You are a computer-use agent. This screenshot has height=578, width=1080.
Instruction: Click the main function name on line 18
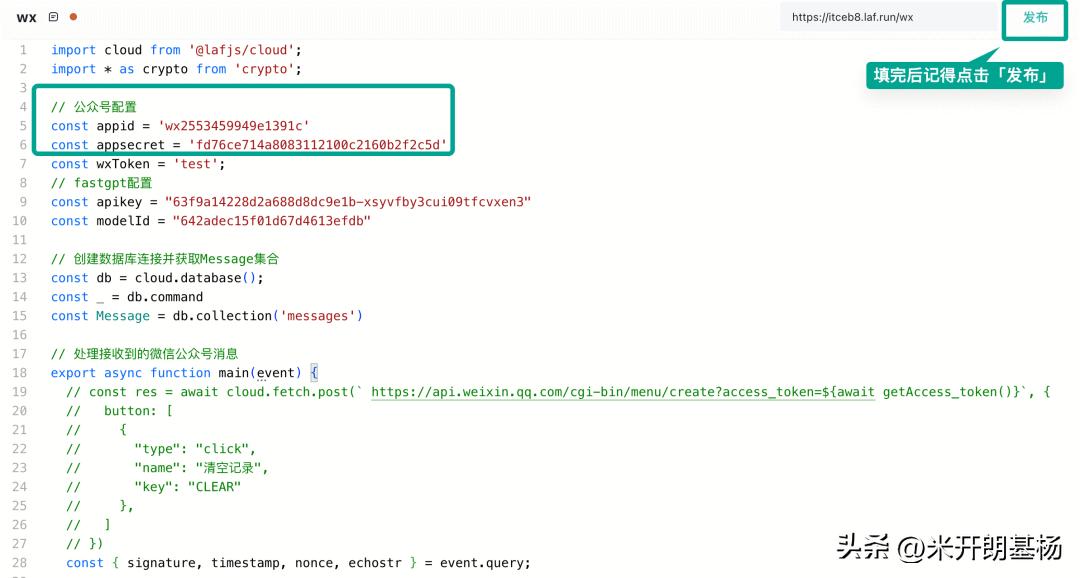coord(233,373)
